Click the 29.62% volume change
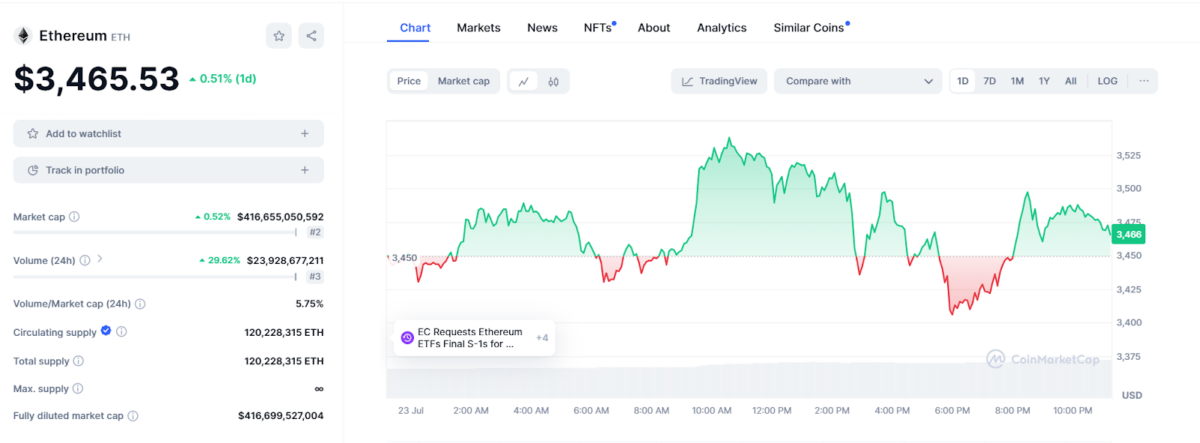The image size is (1200, 443). pyautogui.click(x=220, y=260)
